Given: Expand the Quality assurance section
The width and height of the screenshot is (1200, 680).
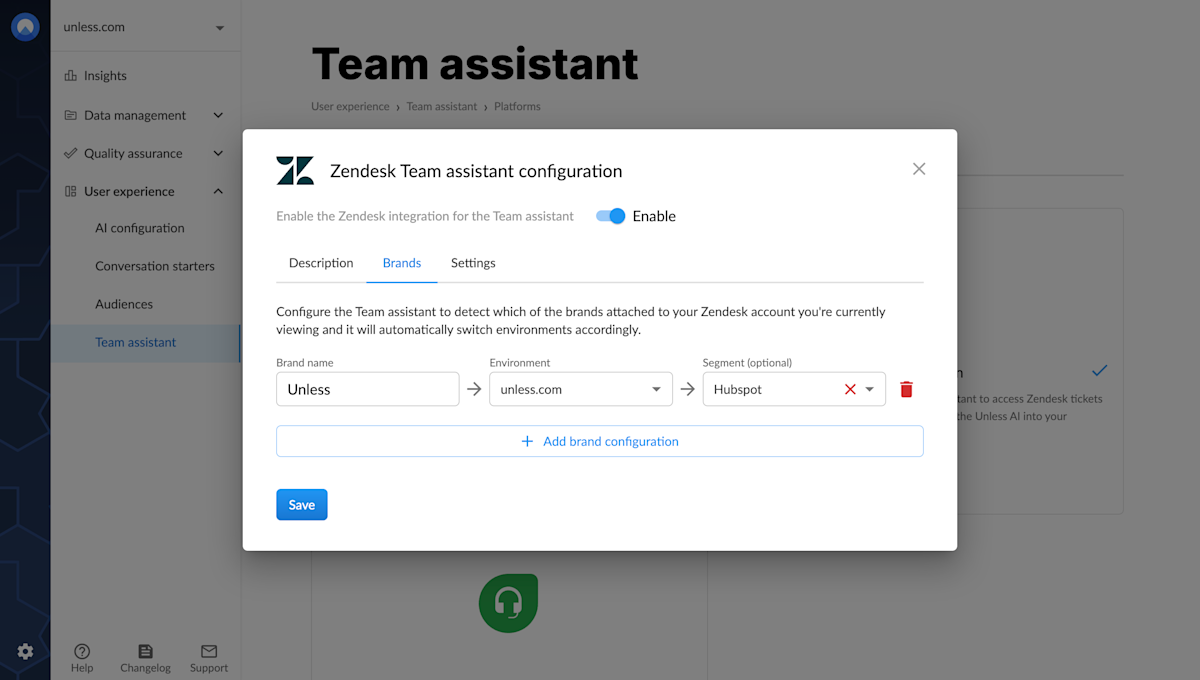Looking at the screenshot, I should tap(145, 153).
